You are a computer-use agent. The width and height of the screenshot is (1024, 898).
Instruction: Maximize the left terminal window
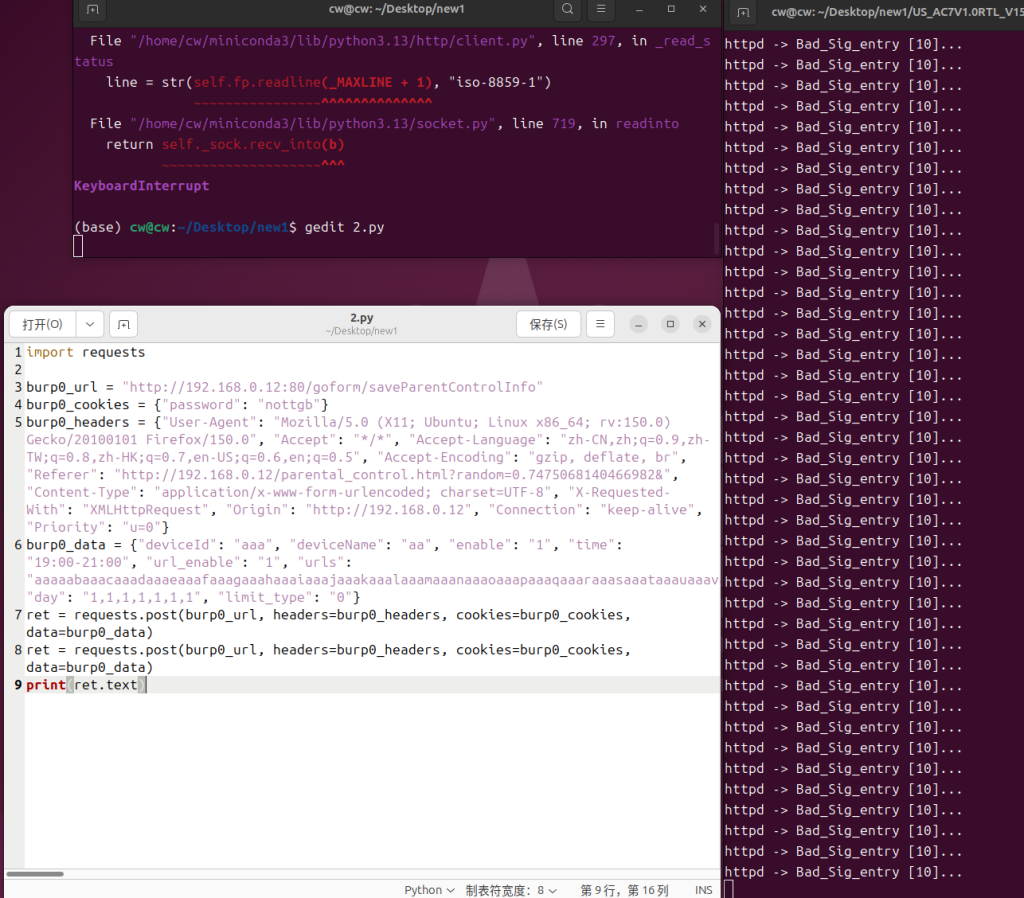tap(671, 9)
